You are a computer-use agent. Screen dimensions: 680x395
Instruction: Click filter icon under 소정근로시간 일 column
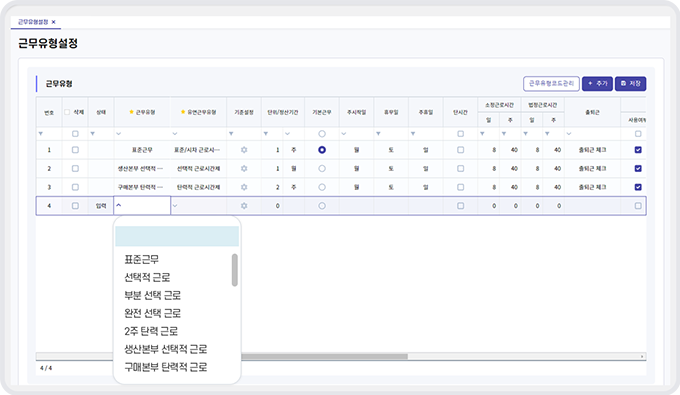482,134
